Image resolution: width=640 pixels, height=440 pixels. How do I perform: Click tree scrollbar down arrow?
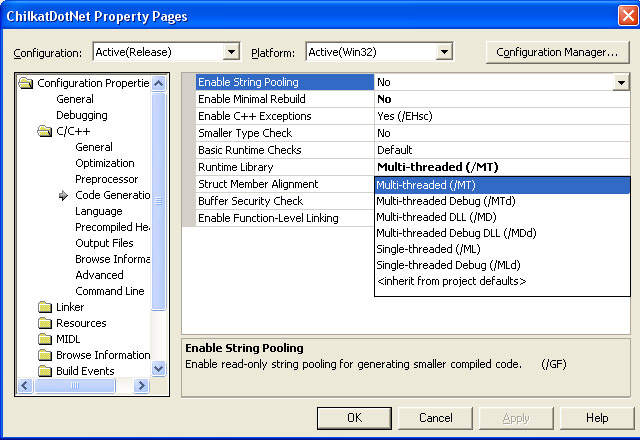(x=158, y=369)
